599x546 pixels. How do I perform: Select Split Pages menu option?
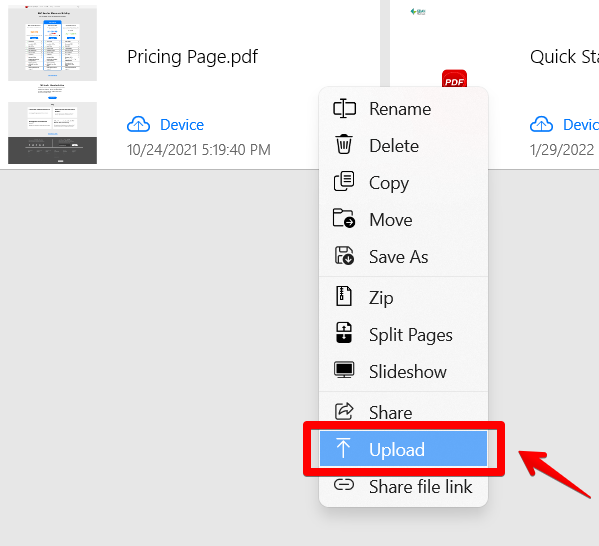click(x=403, y=335)
